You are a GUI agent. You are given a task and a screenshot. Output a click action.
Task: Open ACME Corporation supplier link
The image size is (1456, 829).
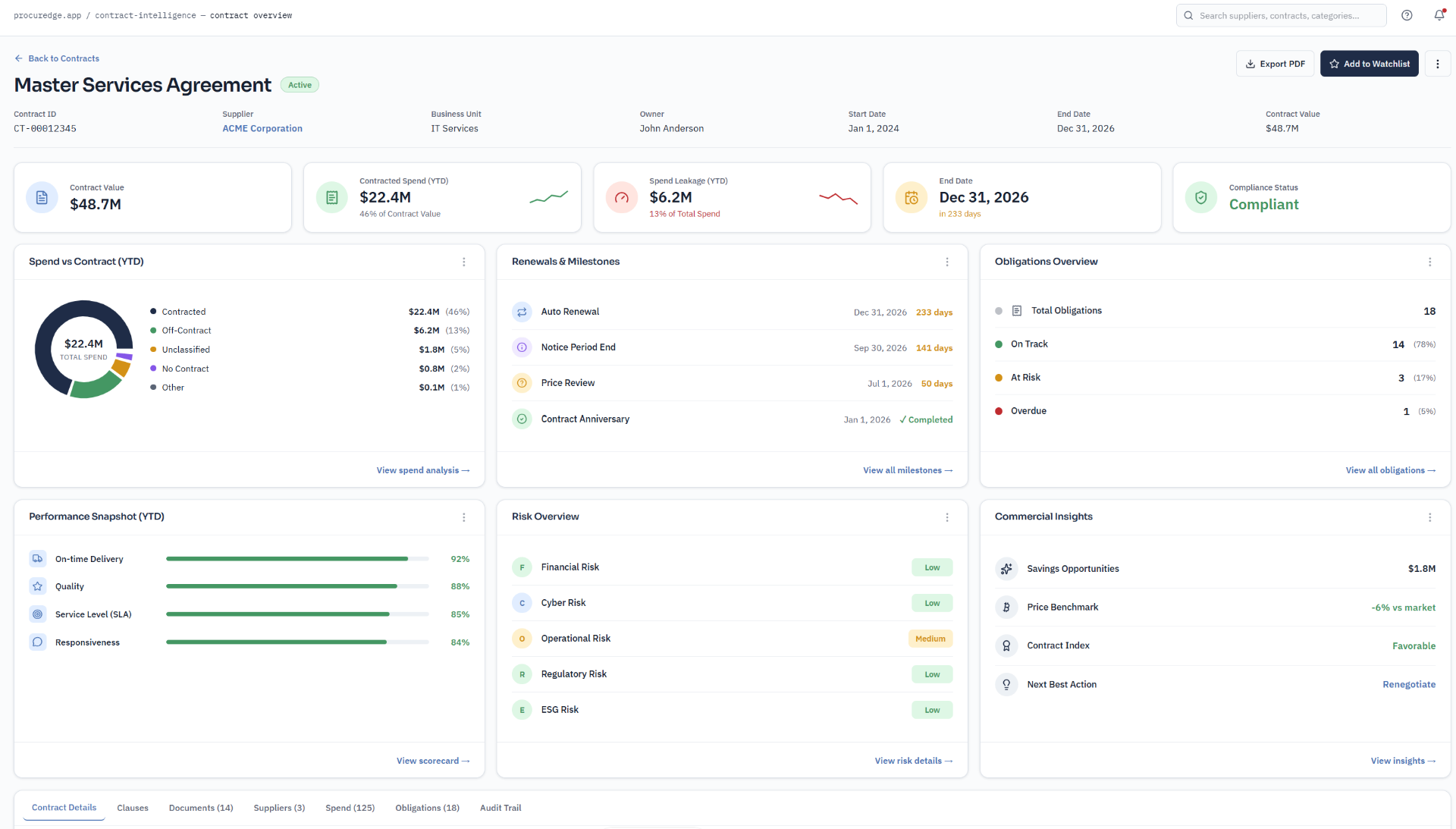(262, 128)
